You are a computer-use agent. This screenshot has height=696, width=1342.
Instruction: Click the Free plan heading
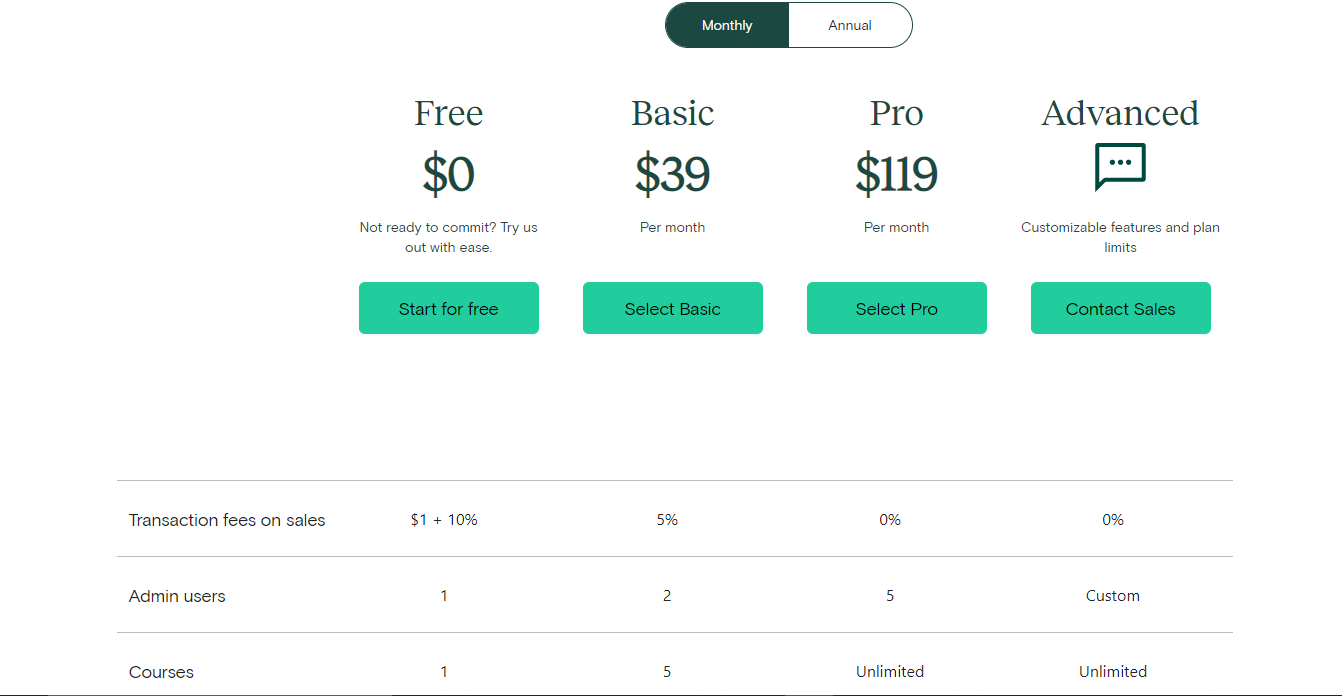point(448,113)
